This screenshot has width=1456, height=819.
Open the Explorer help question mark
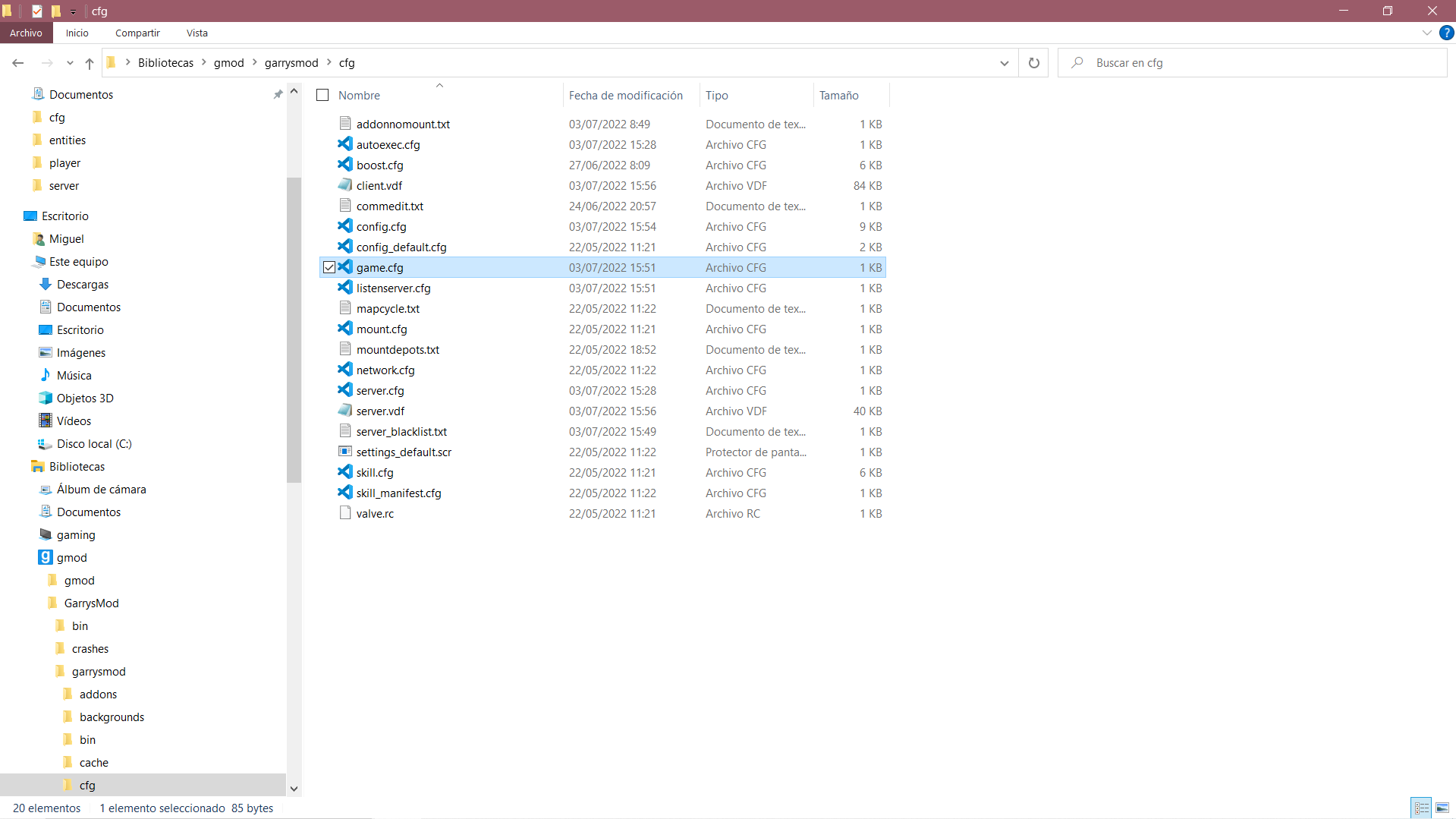[x=1446, y=33]
